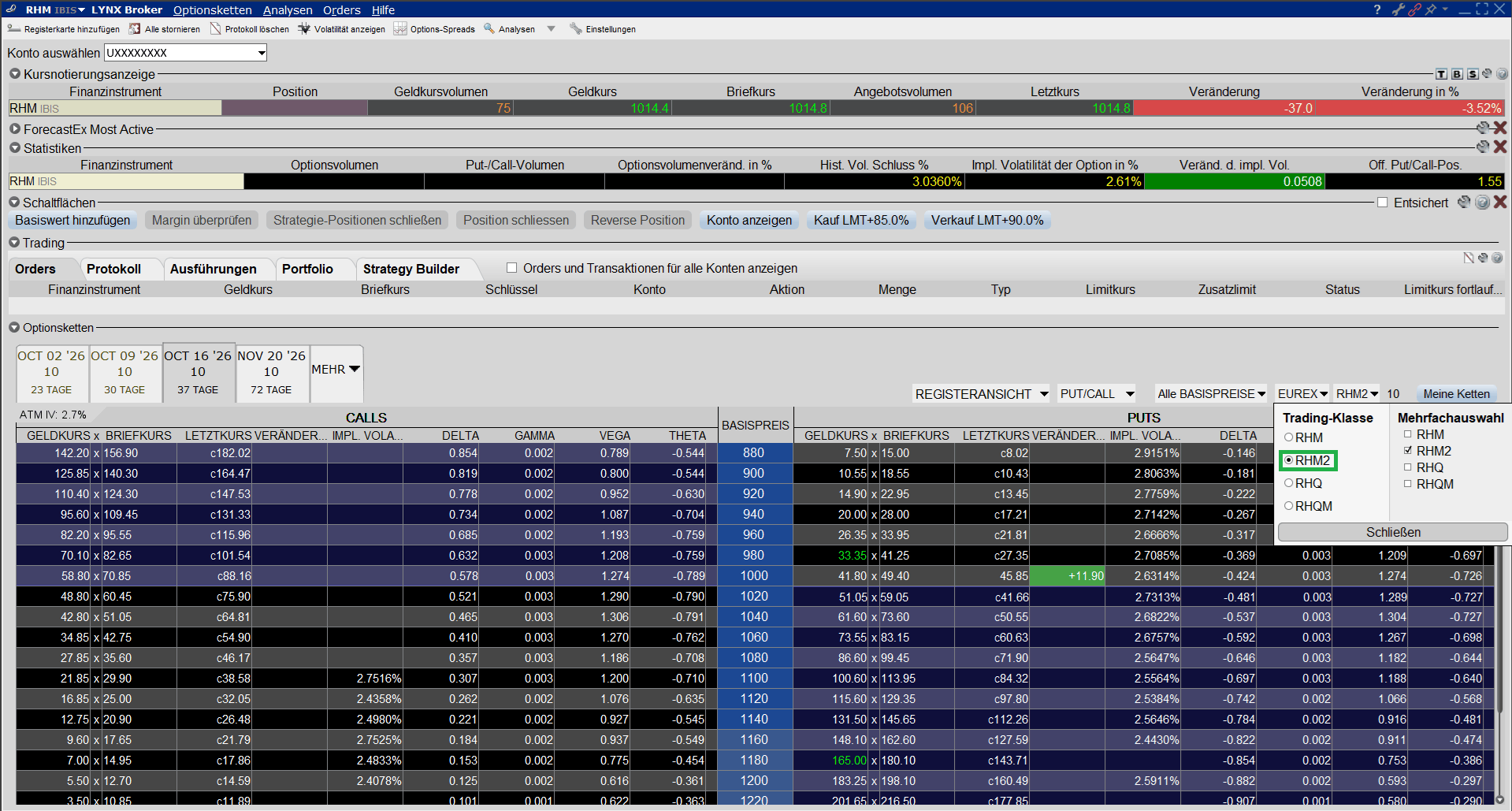Screen dimensions: 1512x811
Task: Open the REGISTERANSICHT view dropdown
Action: (x=981, y=393)
